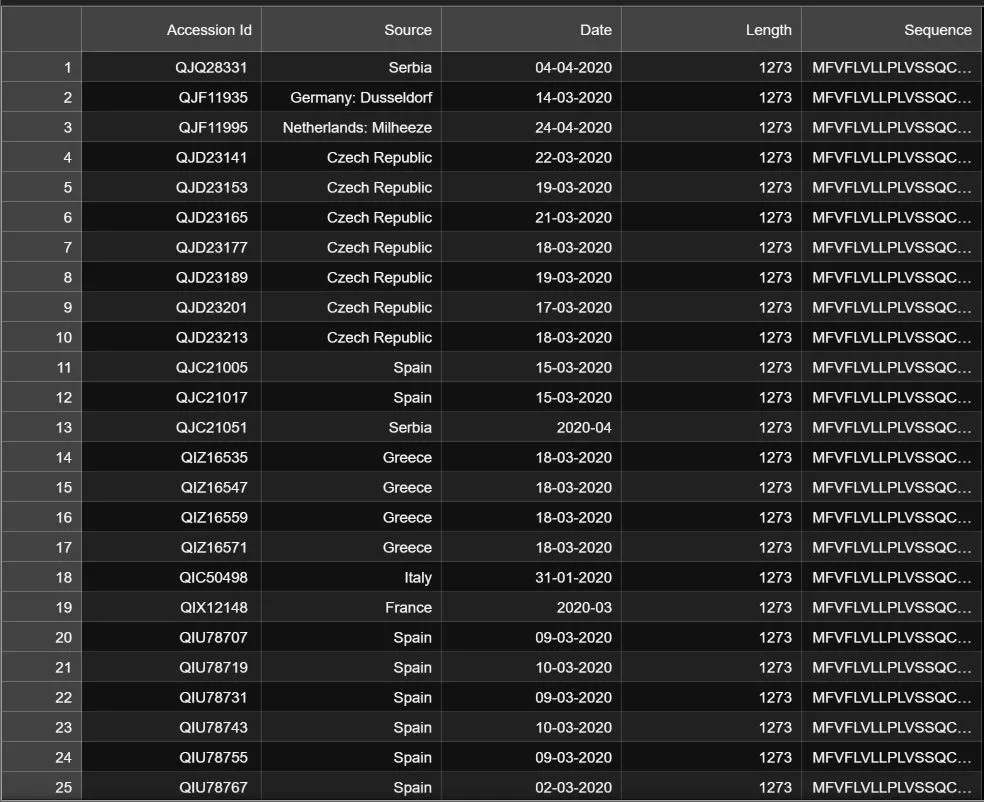The width and height of the screenshot is (984, 802).
Task: Select row number 1 header
Action: (41, 67)
